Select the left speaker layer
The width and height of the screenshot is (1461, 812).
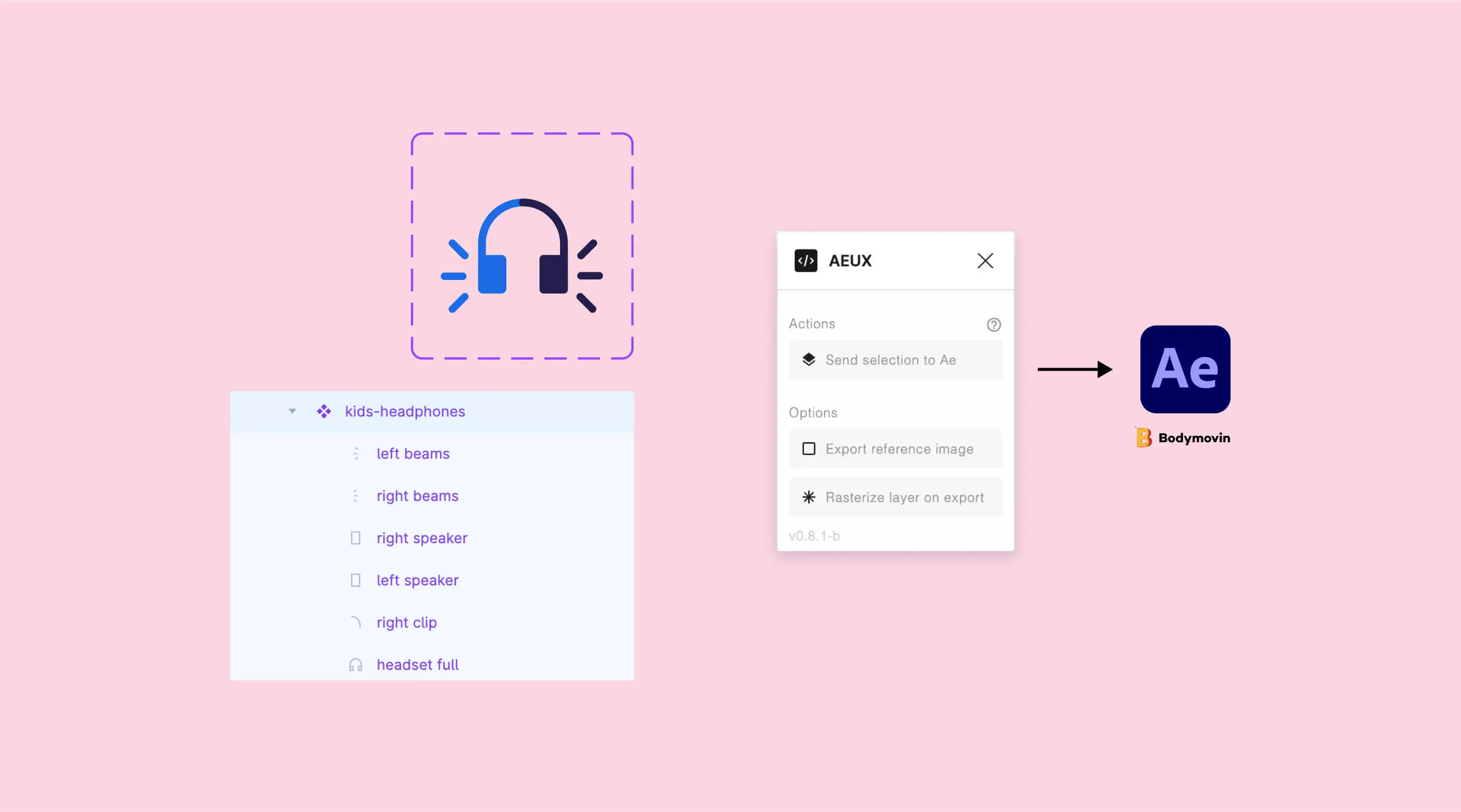click(x=432, y=580)
